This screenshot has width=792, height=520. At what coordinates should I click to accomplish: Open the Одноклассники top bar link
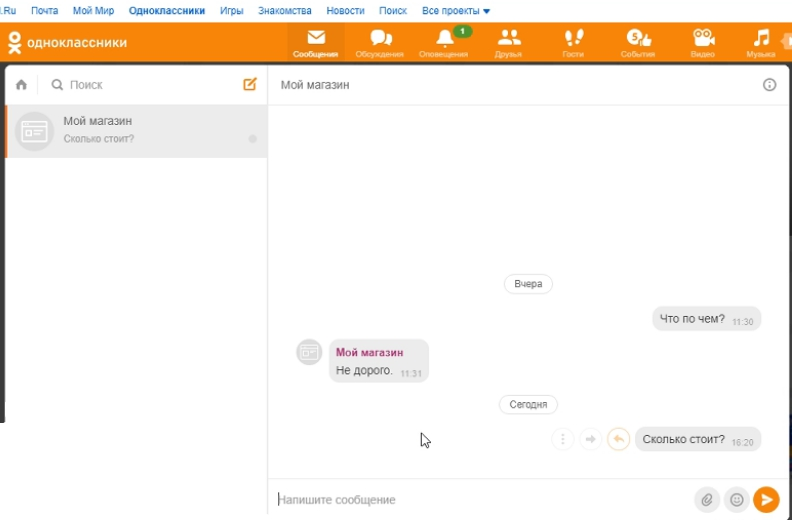click(x=167, y=11)
